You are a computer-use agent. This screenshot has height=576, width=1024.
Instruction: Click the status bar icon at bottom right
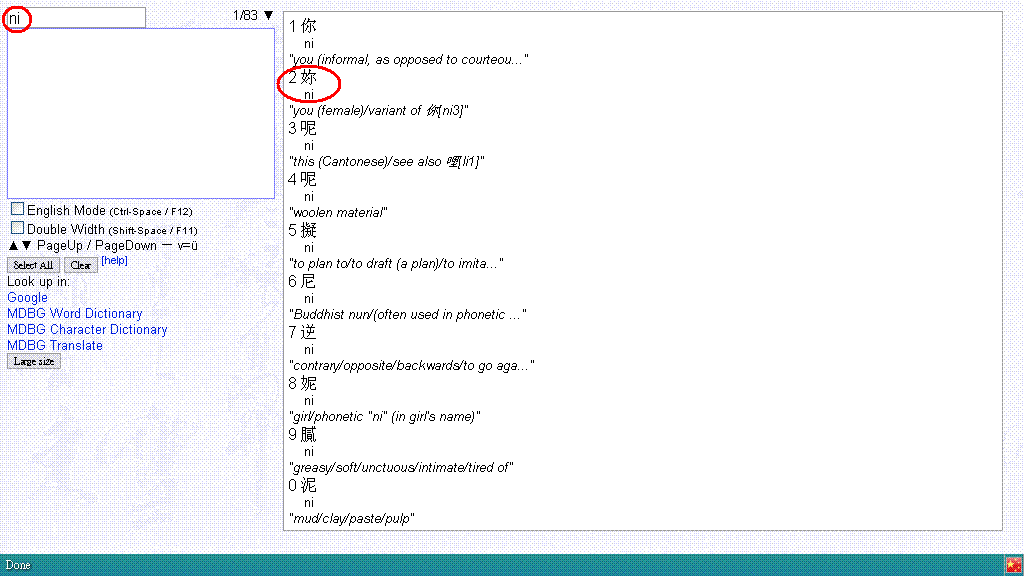(x=1013, y=565)
